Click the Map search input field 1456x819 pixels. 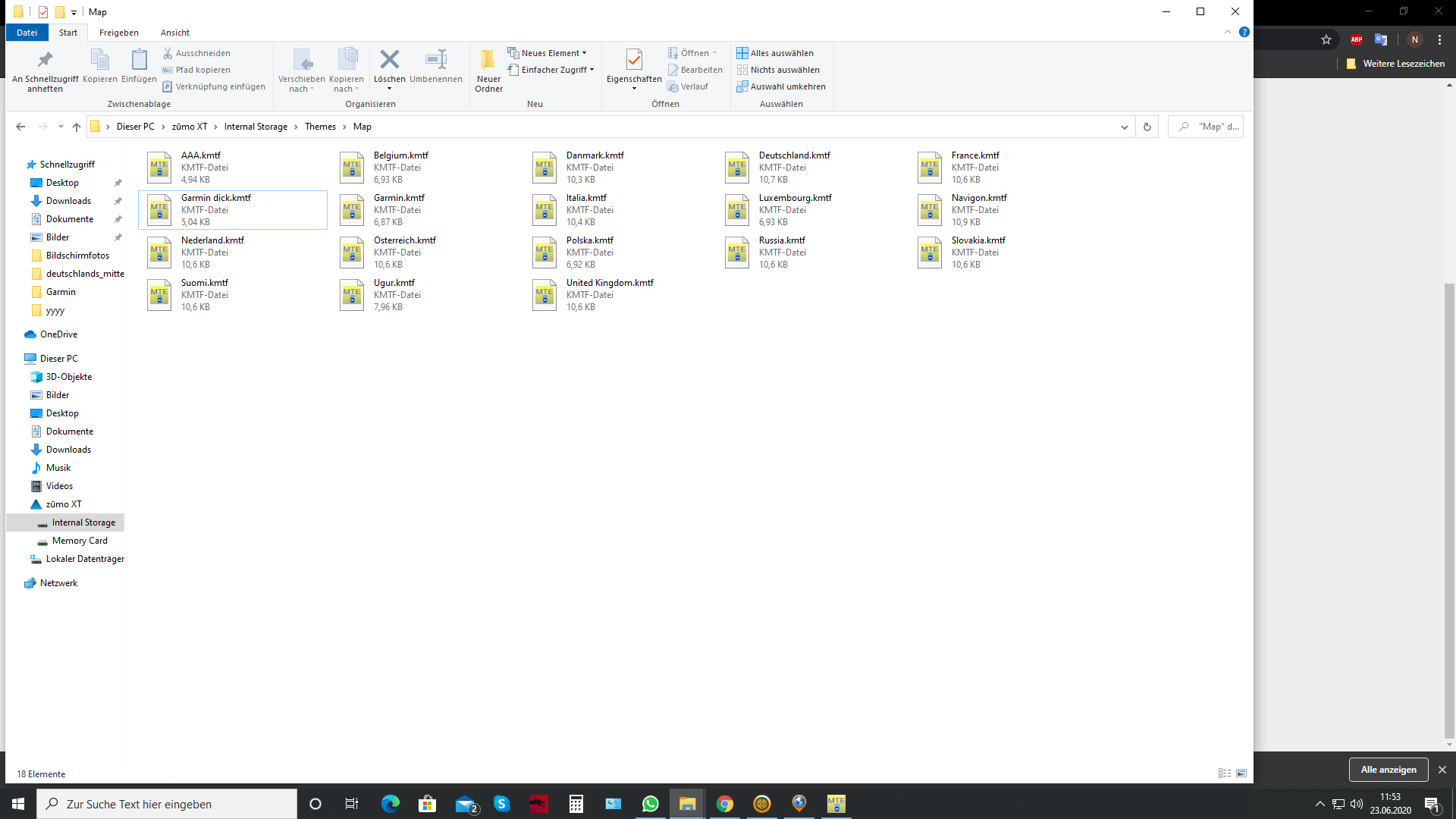(x=1205, y=127)
